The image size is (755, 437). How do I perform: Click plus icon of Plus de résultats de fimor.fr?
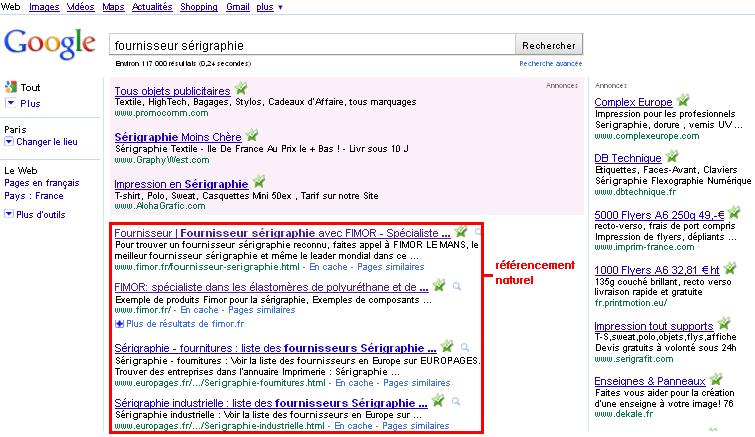coord(119,324)
